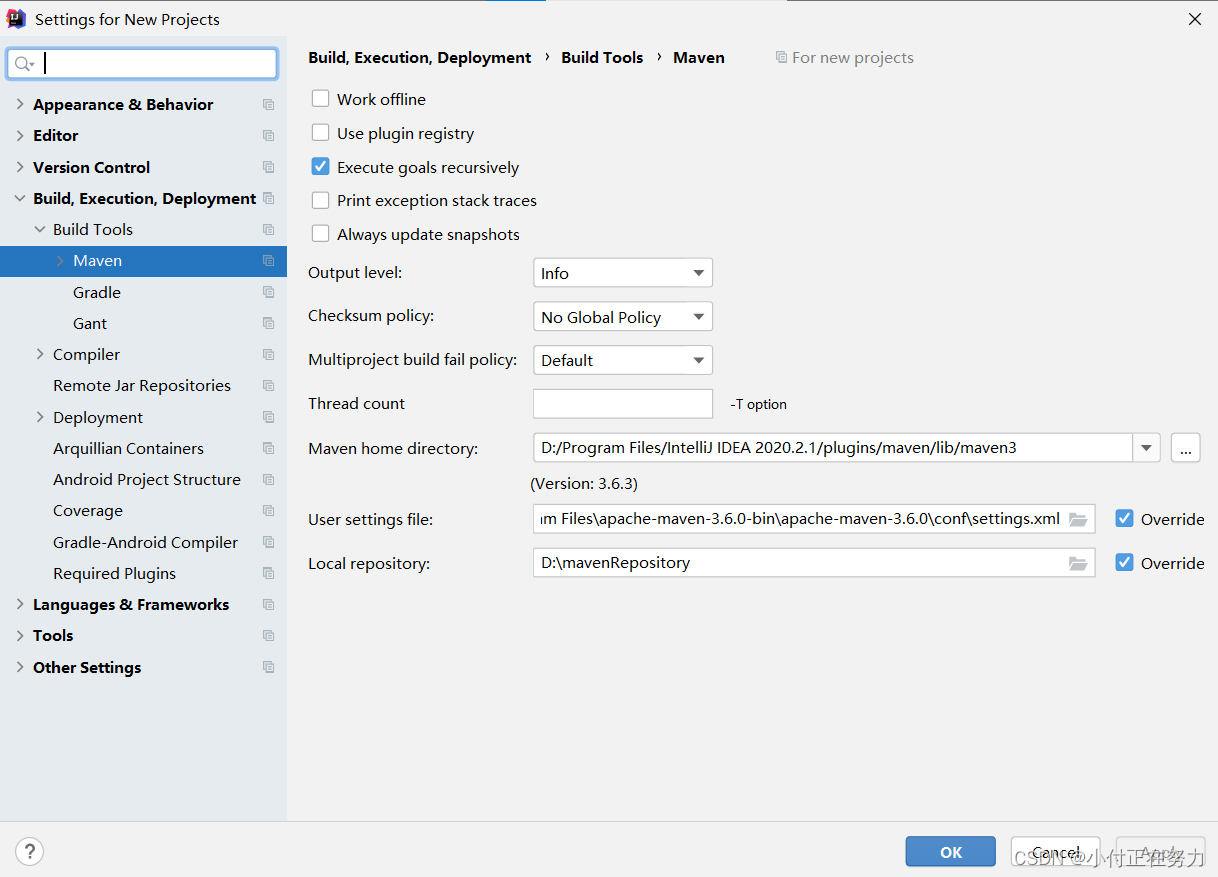The image size is (1218, 877).
Task: Select Remote Jar Repositories in settings tree
Action: [142, 385]
